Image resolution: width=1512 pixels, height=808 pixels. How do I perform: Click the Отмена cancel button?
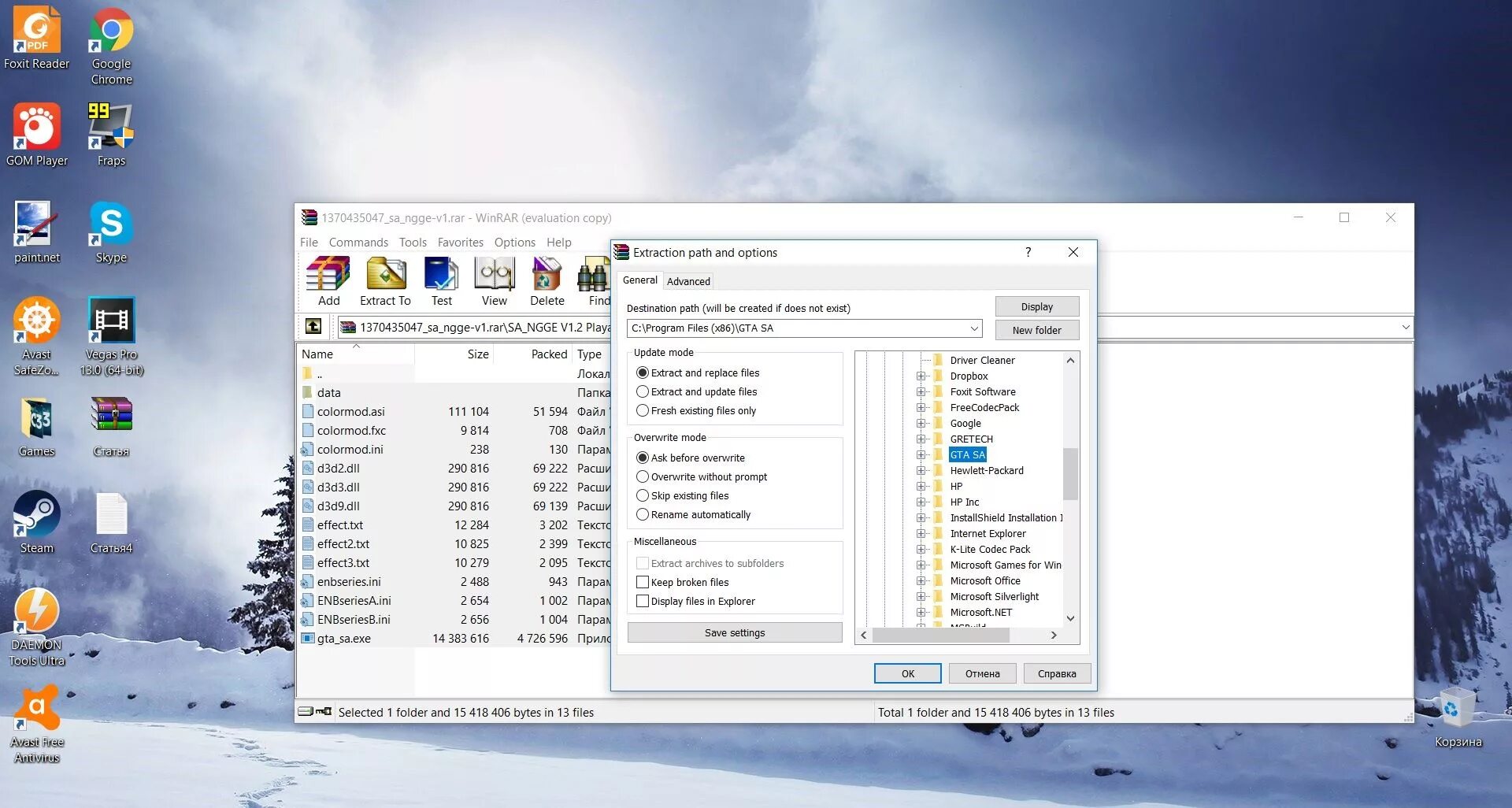click(x=982, y=673)
